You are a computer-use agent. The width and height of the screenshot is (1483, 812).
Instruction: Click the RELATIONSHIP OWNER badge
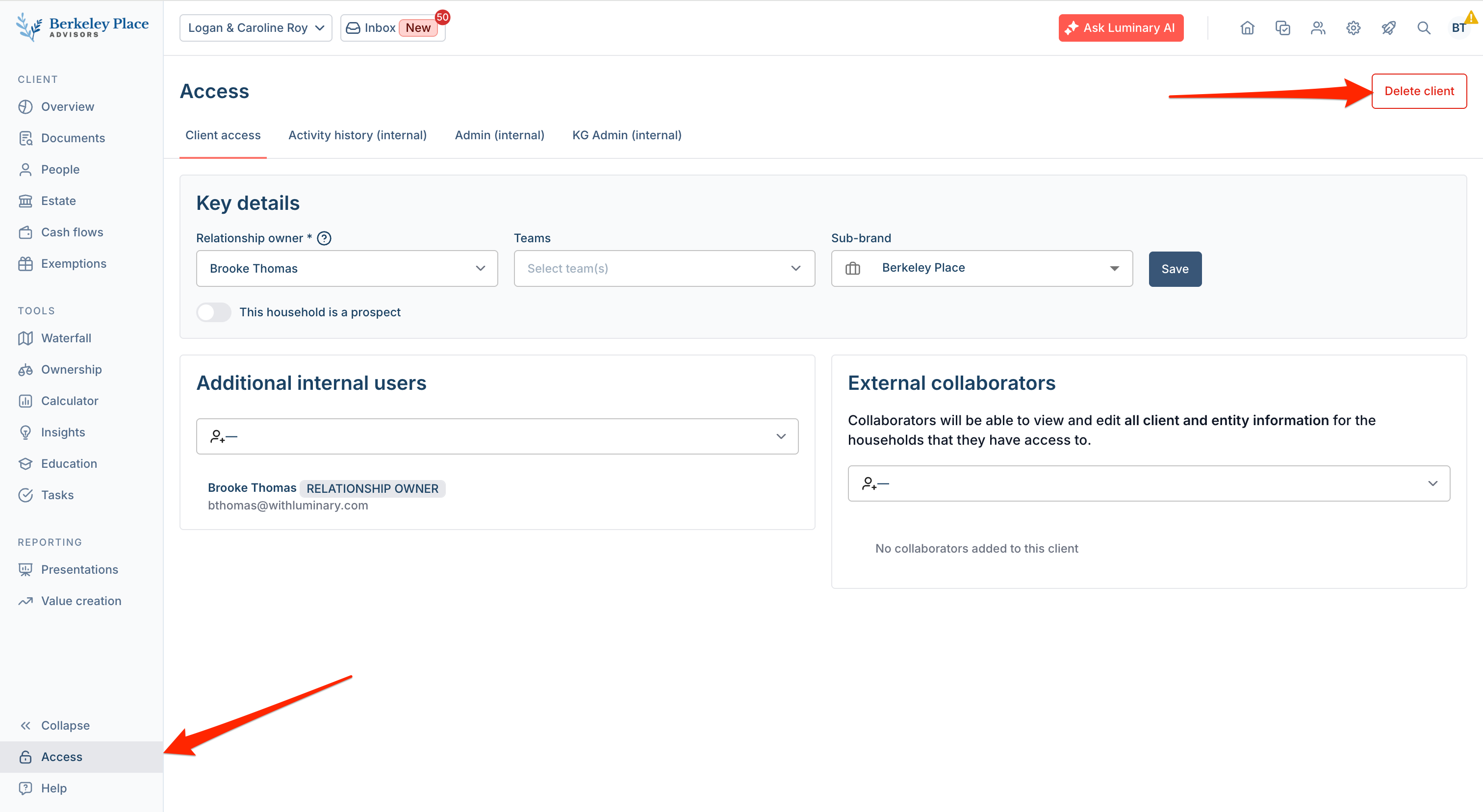click(x=373, y=488)
